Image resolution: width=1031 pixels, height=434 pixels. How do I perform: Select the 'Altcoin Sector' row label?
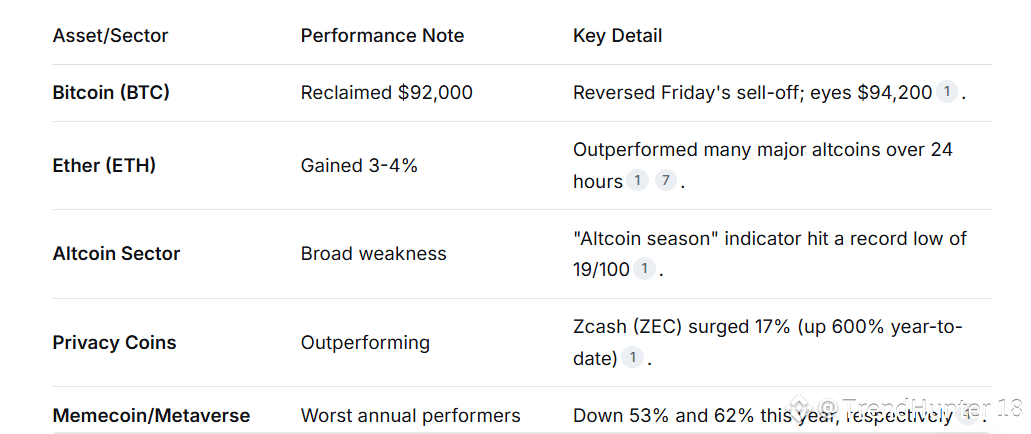click(116, 254)
